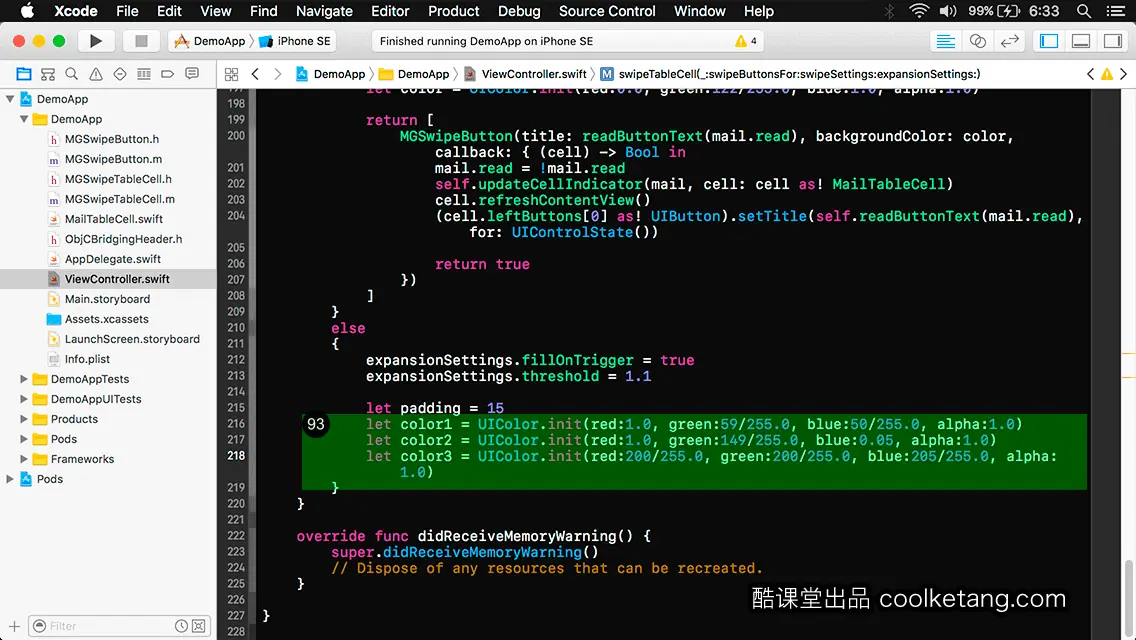
Task: Open the Report navigator
Action: point(192,74)
